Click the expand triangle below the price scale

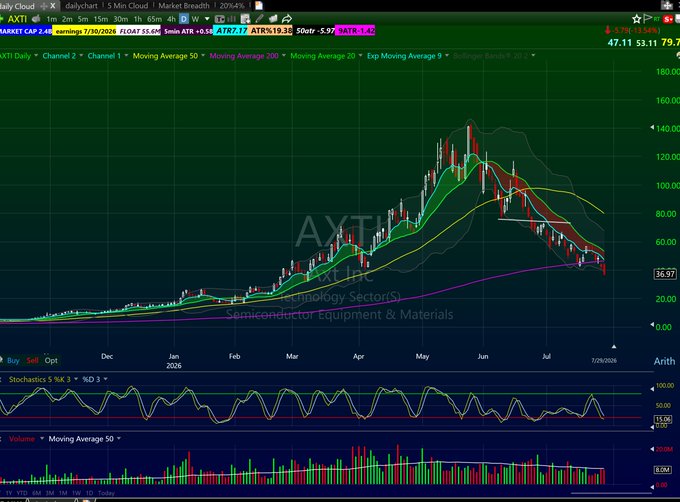pyautogui.click(x=614, y=346)
